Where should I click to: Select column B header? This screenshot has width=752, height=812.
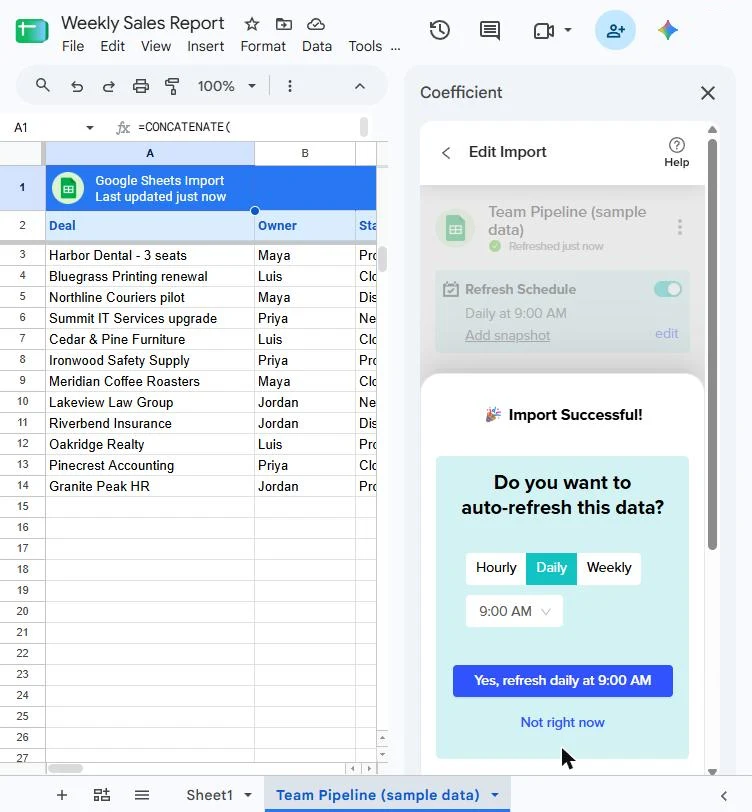305,153
